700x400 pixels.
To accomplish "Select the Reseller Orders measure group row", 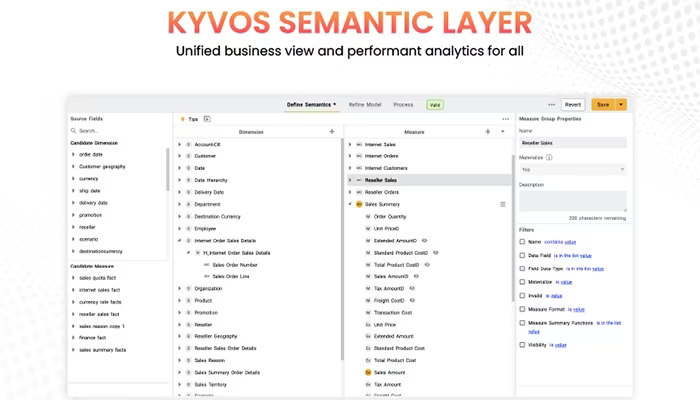I will 429,192.
